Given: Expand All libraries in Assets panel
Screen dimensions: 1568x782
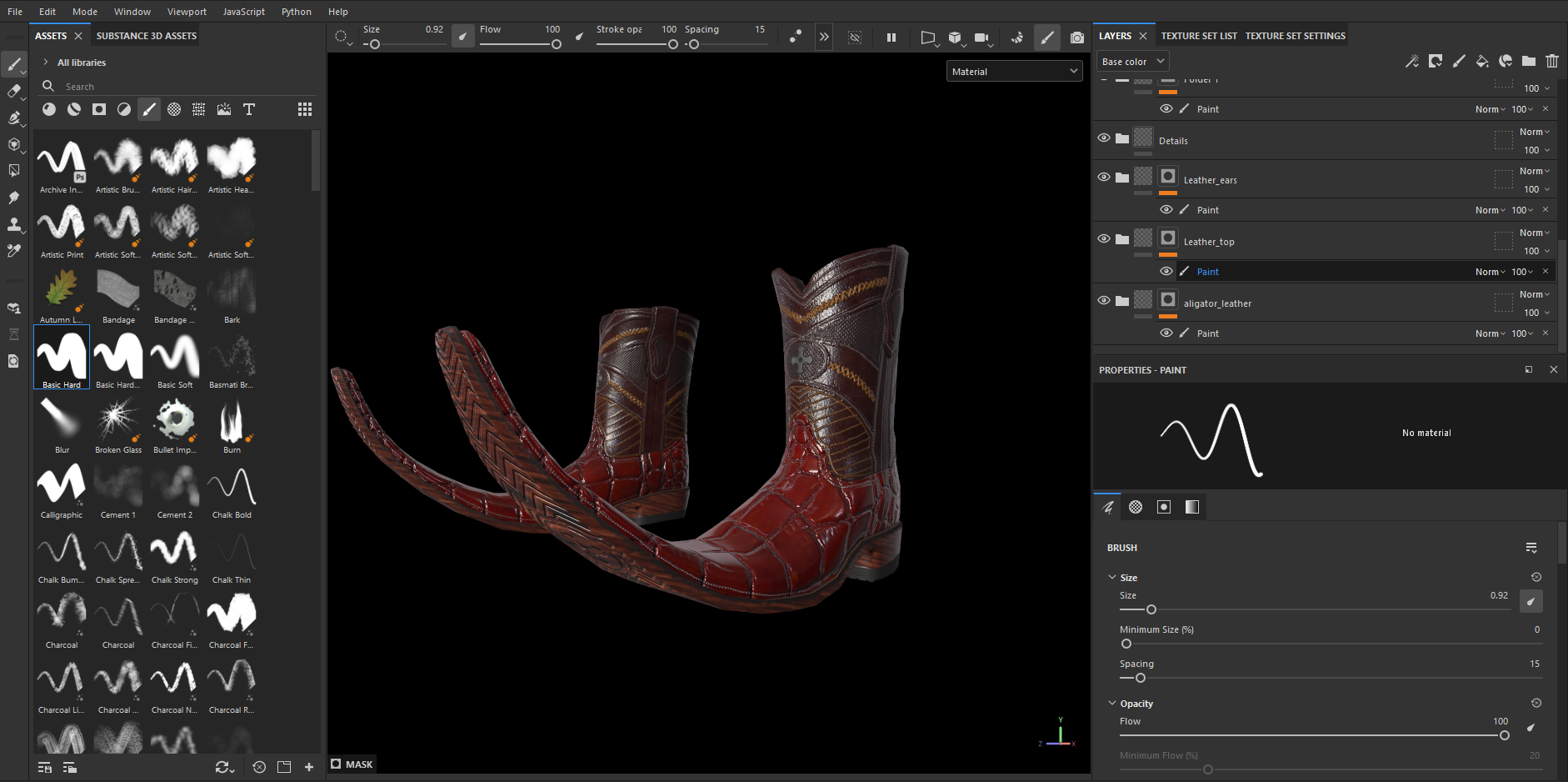Looking at the screenshot, I should click(46, 63).
